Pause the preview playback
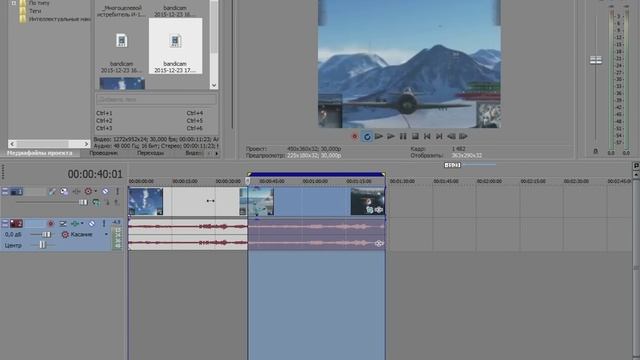The height and width of the screenshot is (360, 640). pos(403,136)
